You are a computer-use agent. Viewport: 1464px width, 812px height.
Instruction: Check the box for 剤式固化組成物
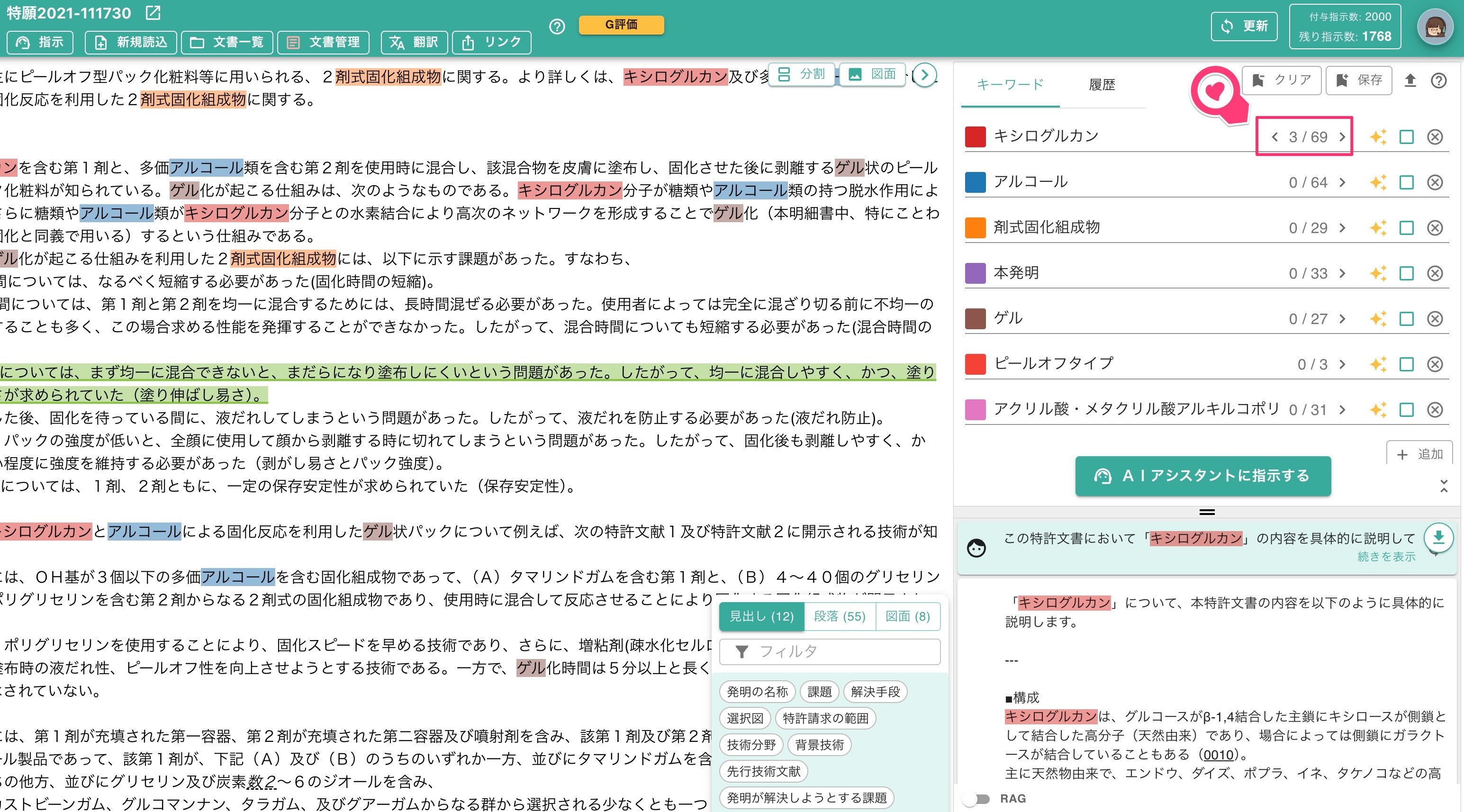(x=1407, y=228)
